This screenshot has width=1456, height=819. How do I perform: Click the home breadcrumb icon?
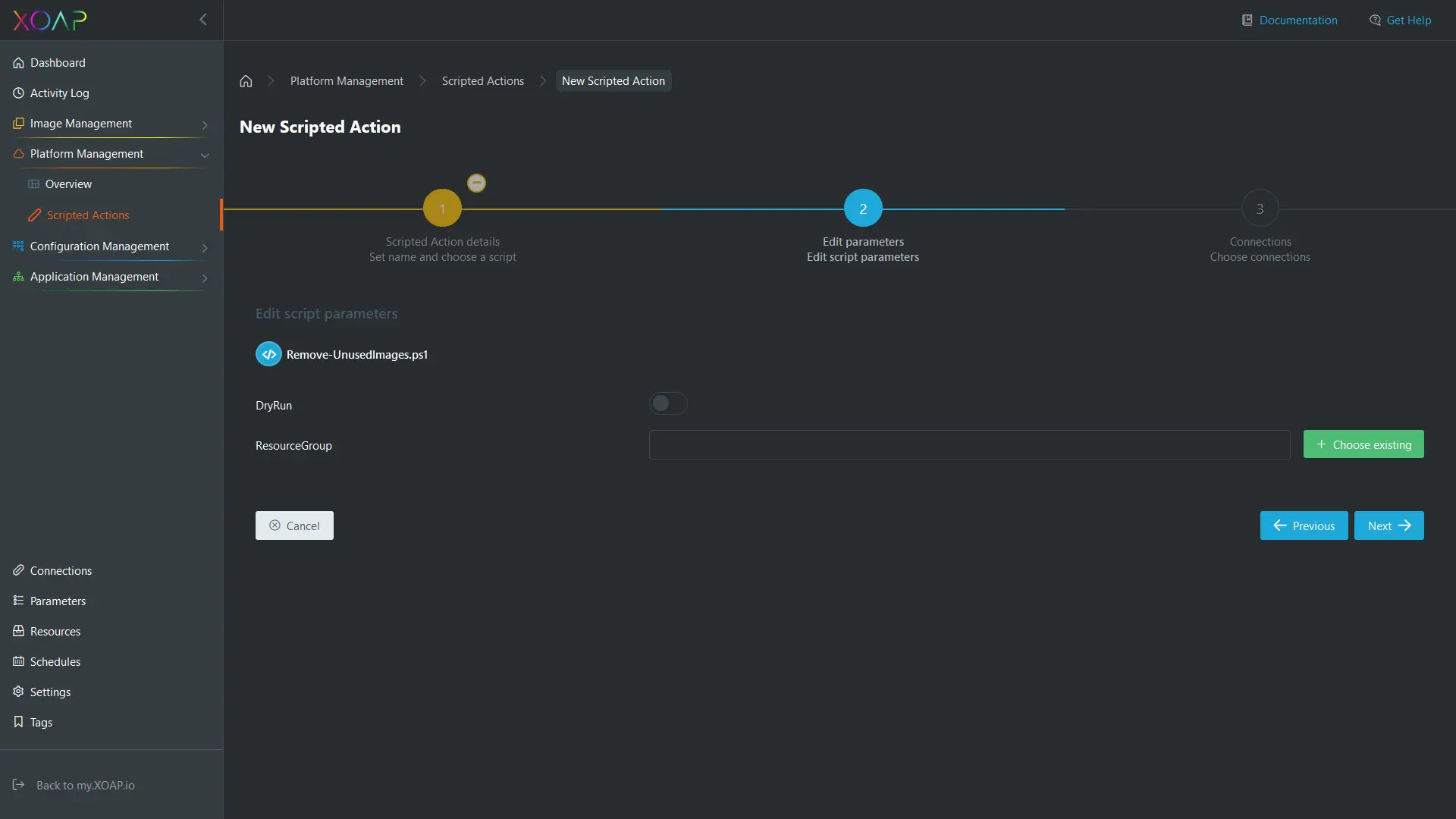point(246,81)
